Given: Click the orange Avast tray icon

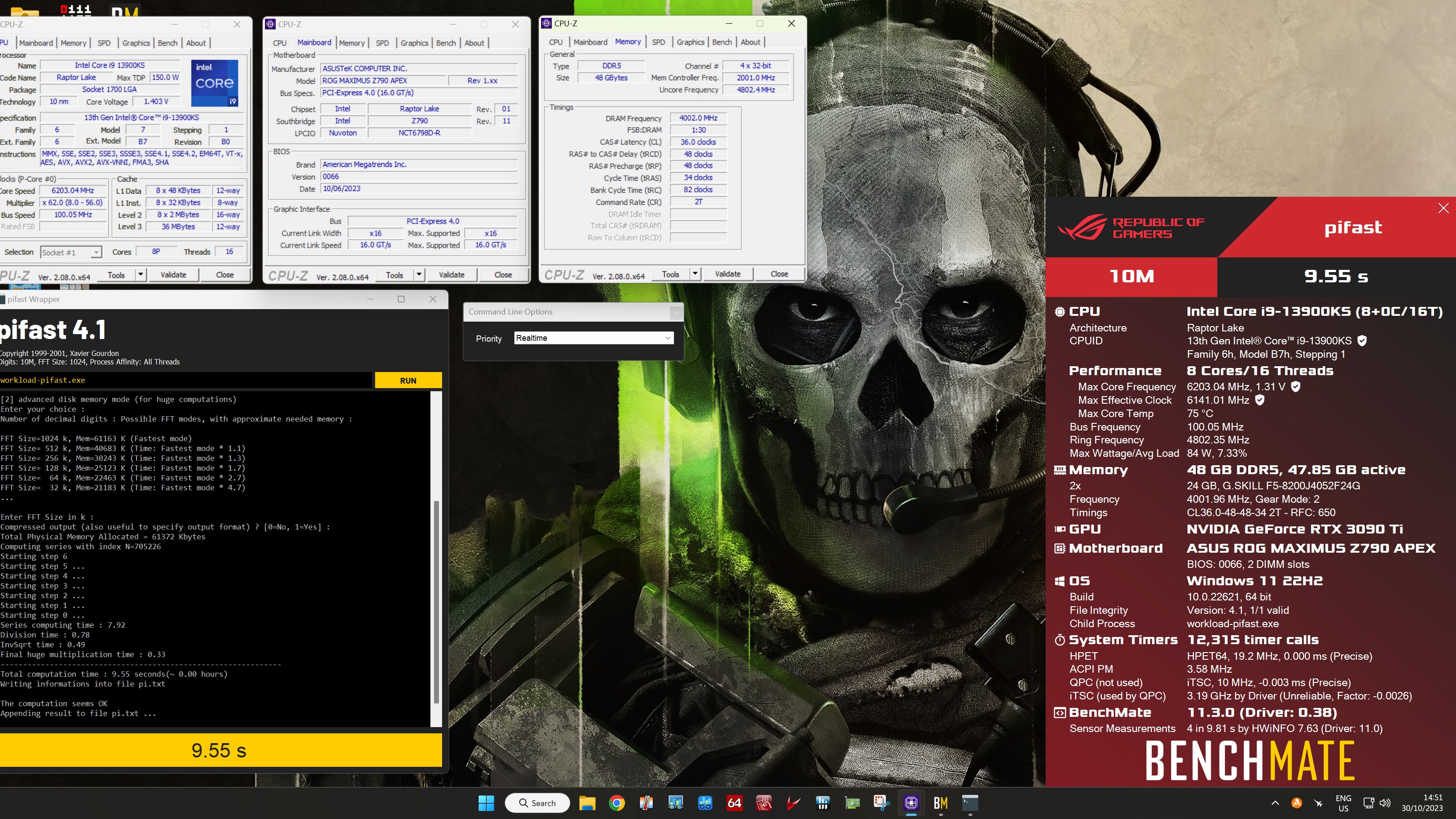Looking at the screenshot, I should (1297, 802).
